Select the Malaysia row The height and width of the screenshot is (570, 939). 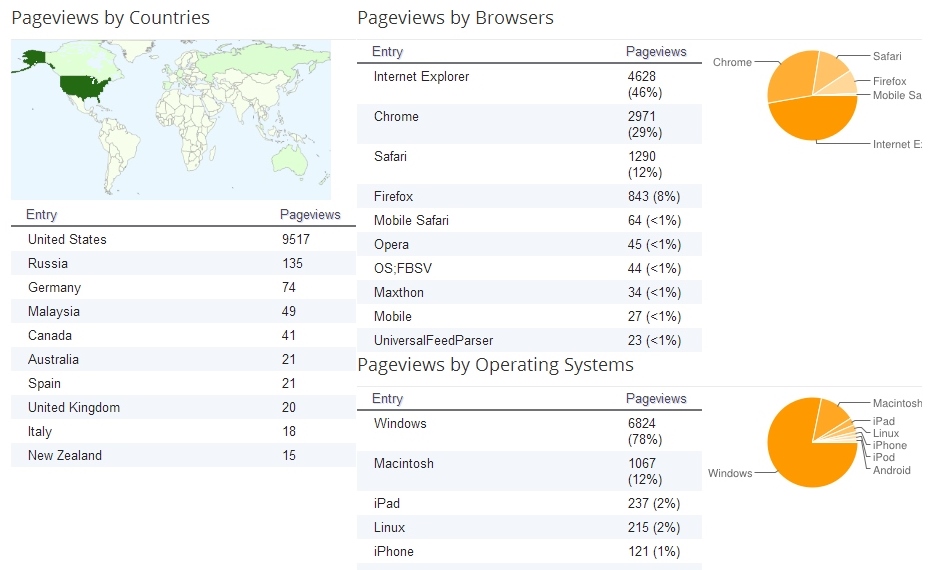pos(183,311)
